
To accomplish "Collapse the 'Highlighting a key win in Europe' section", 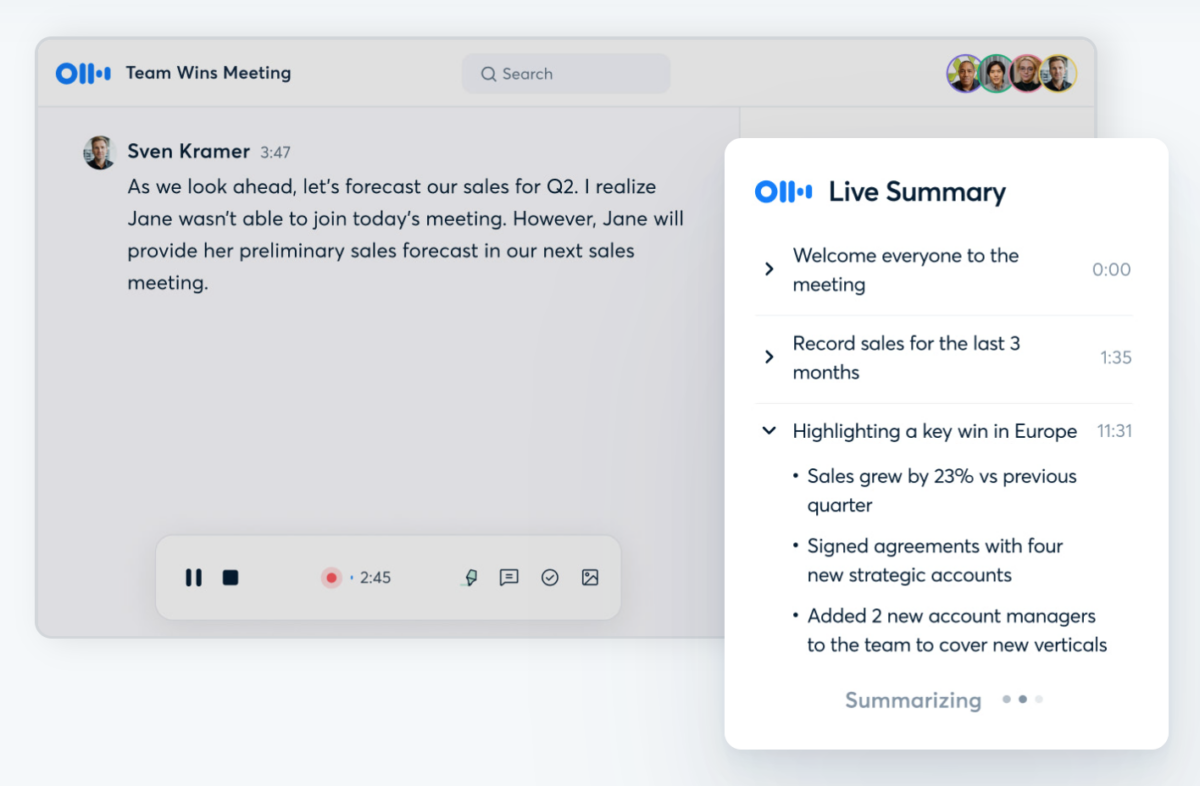I will point(768,430).
